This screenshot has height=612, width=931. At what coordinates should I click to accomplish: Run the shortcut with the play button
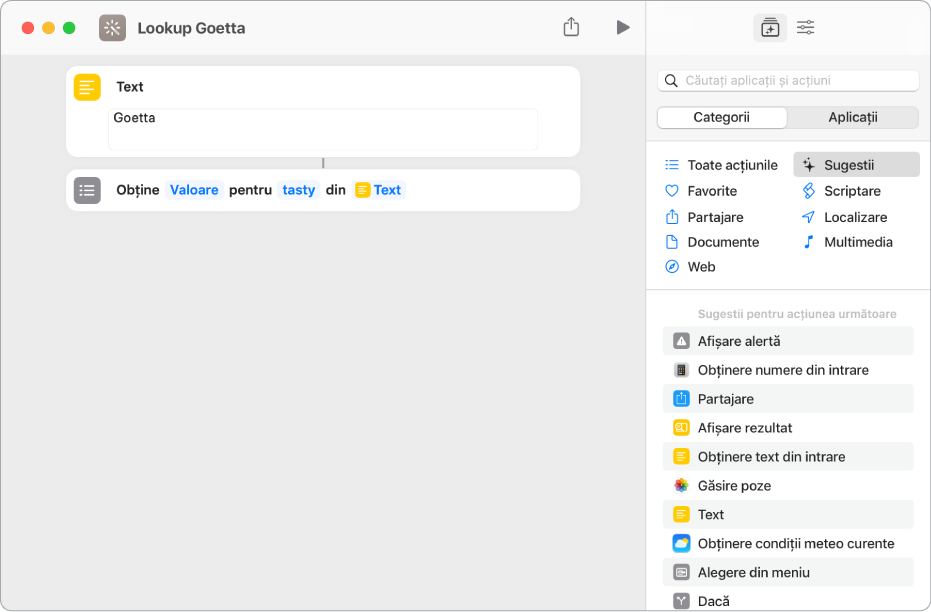click(623, 27)
